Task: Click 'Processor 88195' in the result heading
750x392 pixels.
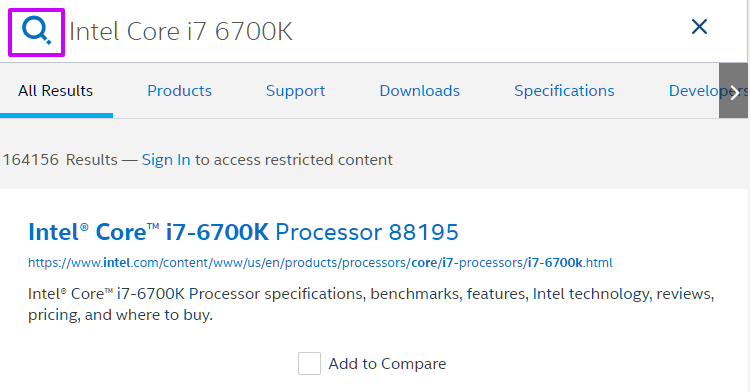Action: pyautogui.click(x=367, y=232)
